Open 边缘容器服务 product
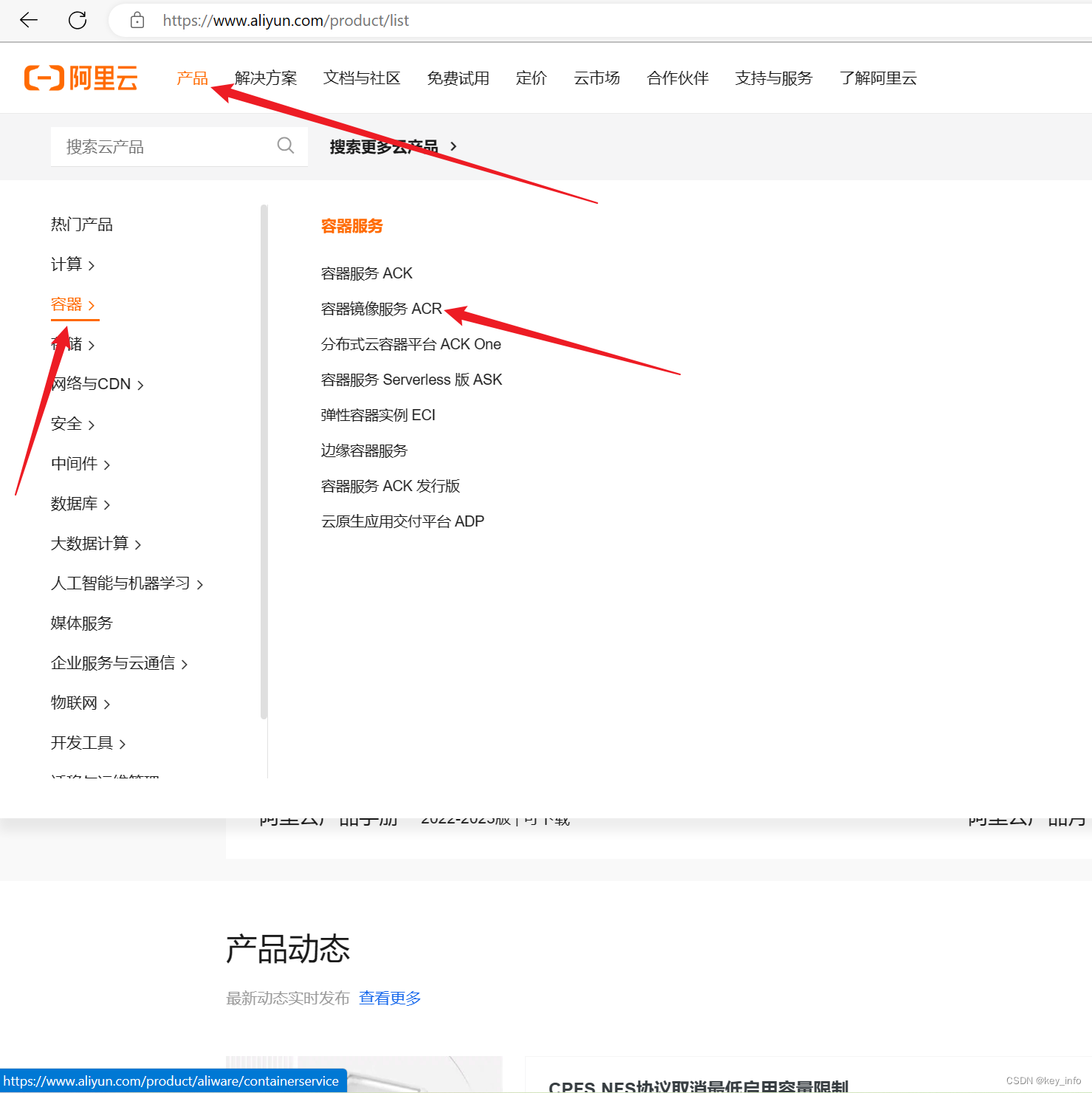Screen dimensions: 1092x1093 click(x=364, y=450)
